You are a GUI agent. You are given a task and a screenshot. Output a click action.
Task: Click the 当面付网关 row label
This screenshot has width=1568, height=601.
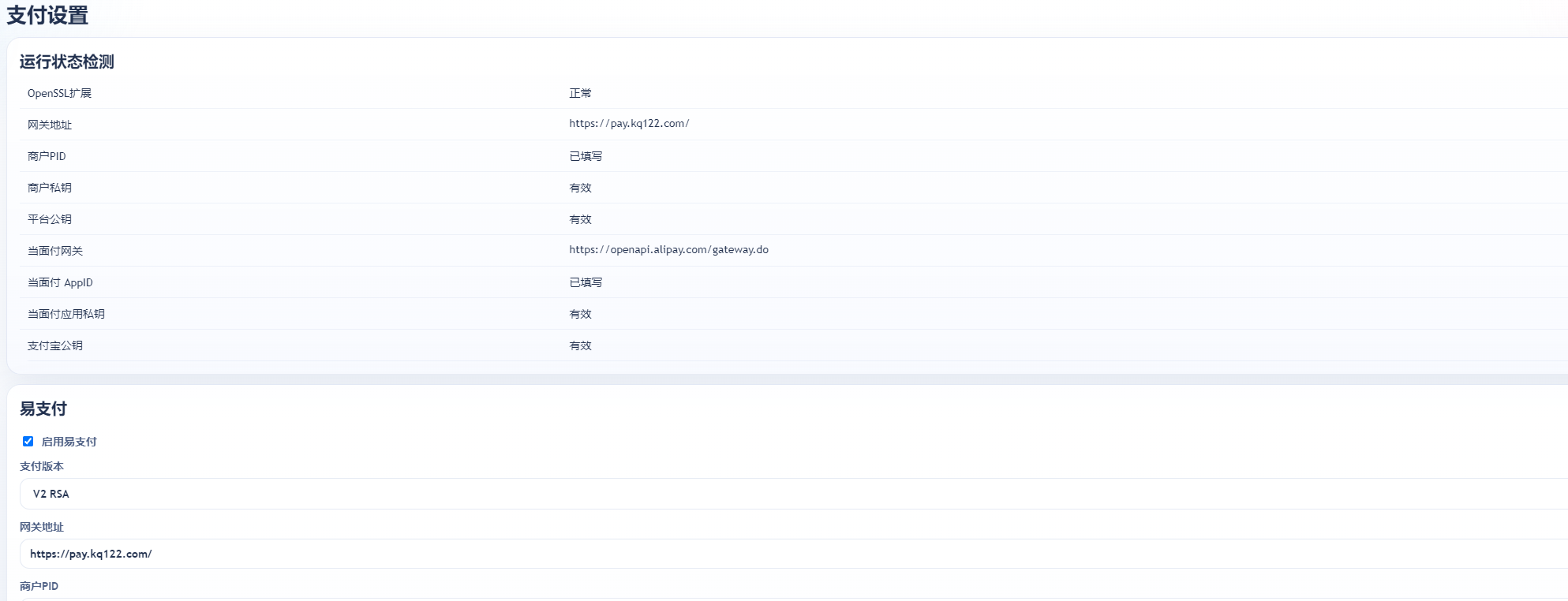coord(54,251)
